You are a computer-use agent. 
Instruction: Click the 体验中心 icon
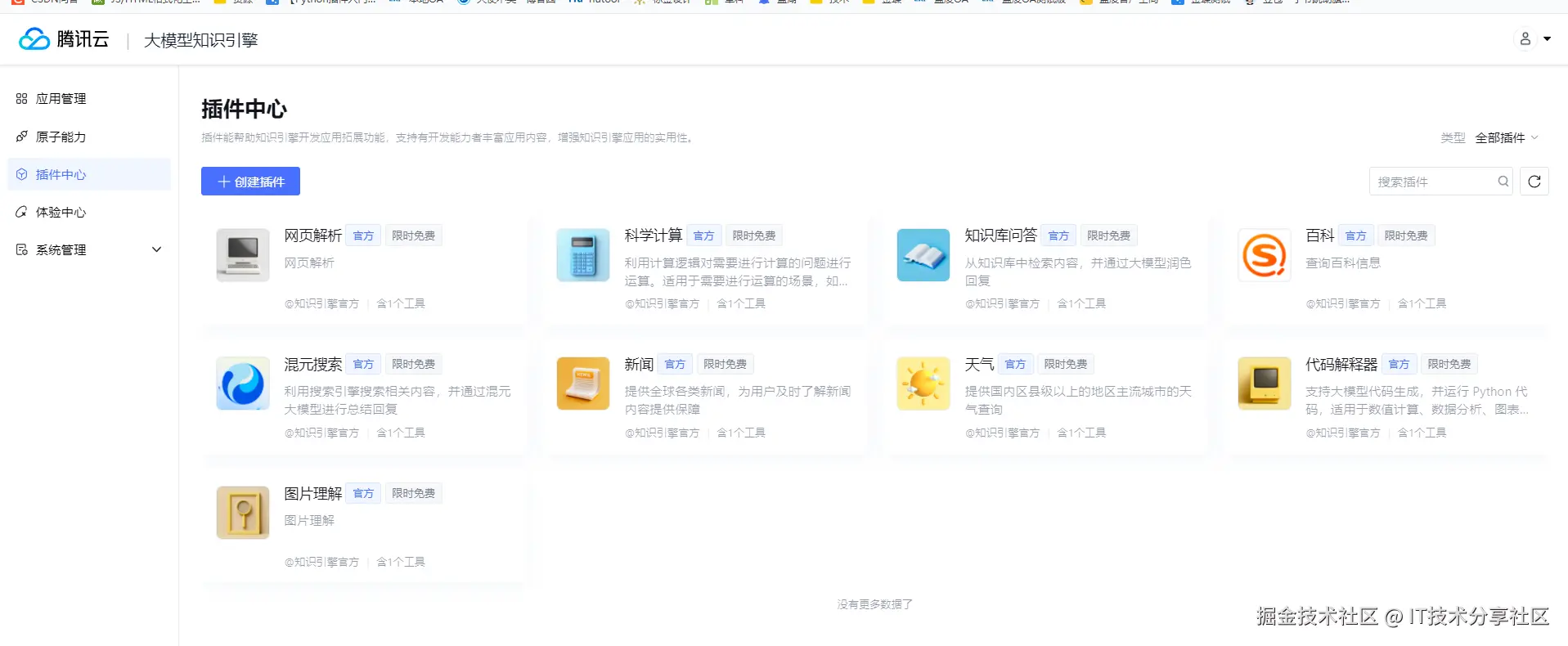coord(21,212)
